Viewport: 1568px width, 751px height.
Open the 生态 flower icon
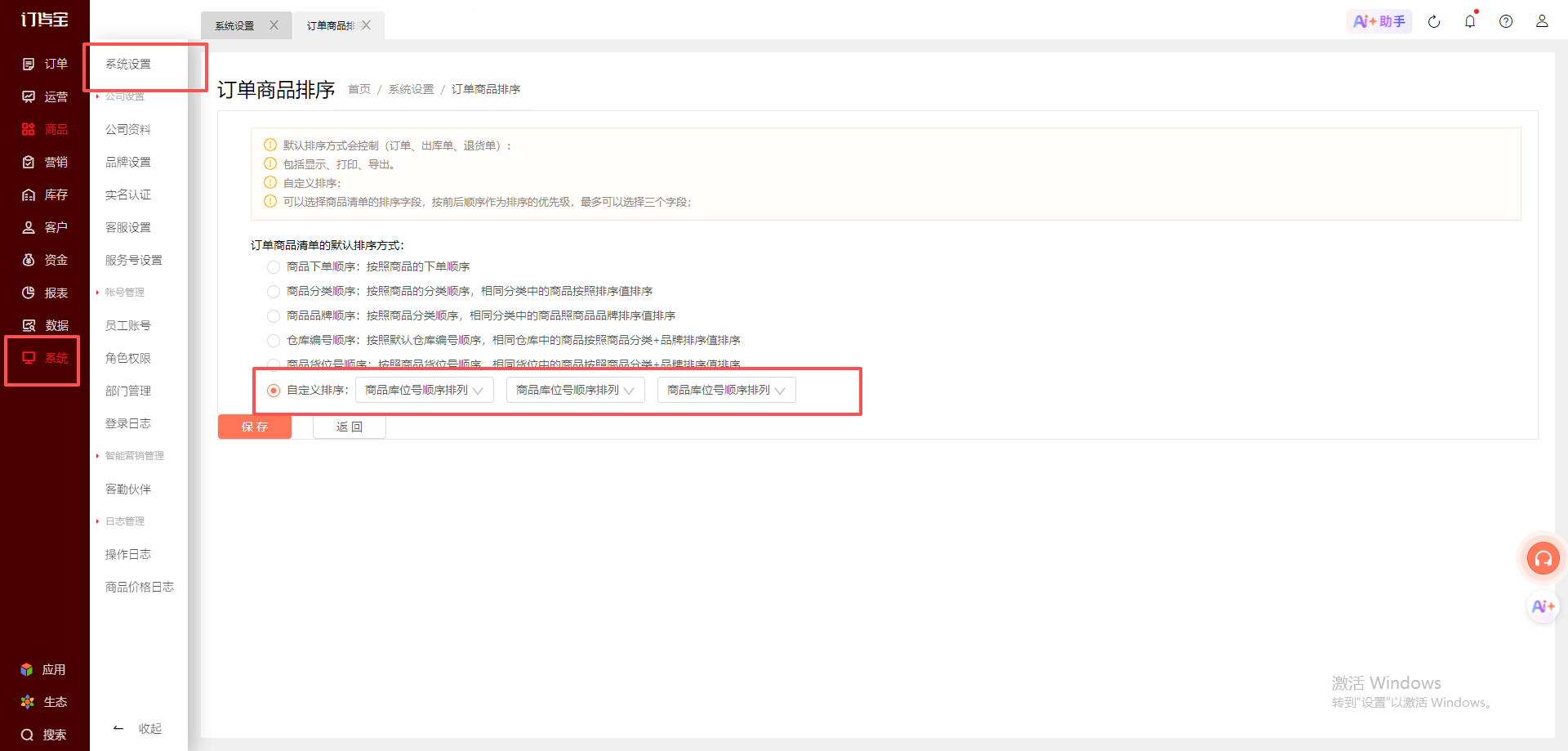tap(27, 702)
